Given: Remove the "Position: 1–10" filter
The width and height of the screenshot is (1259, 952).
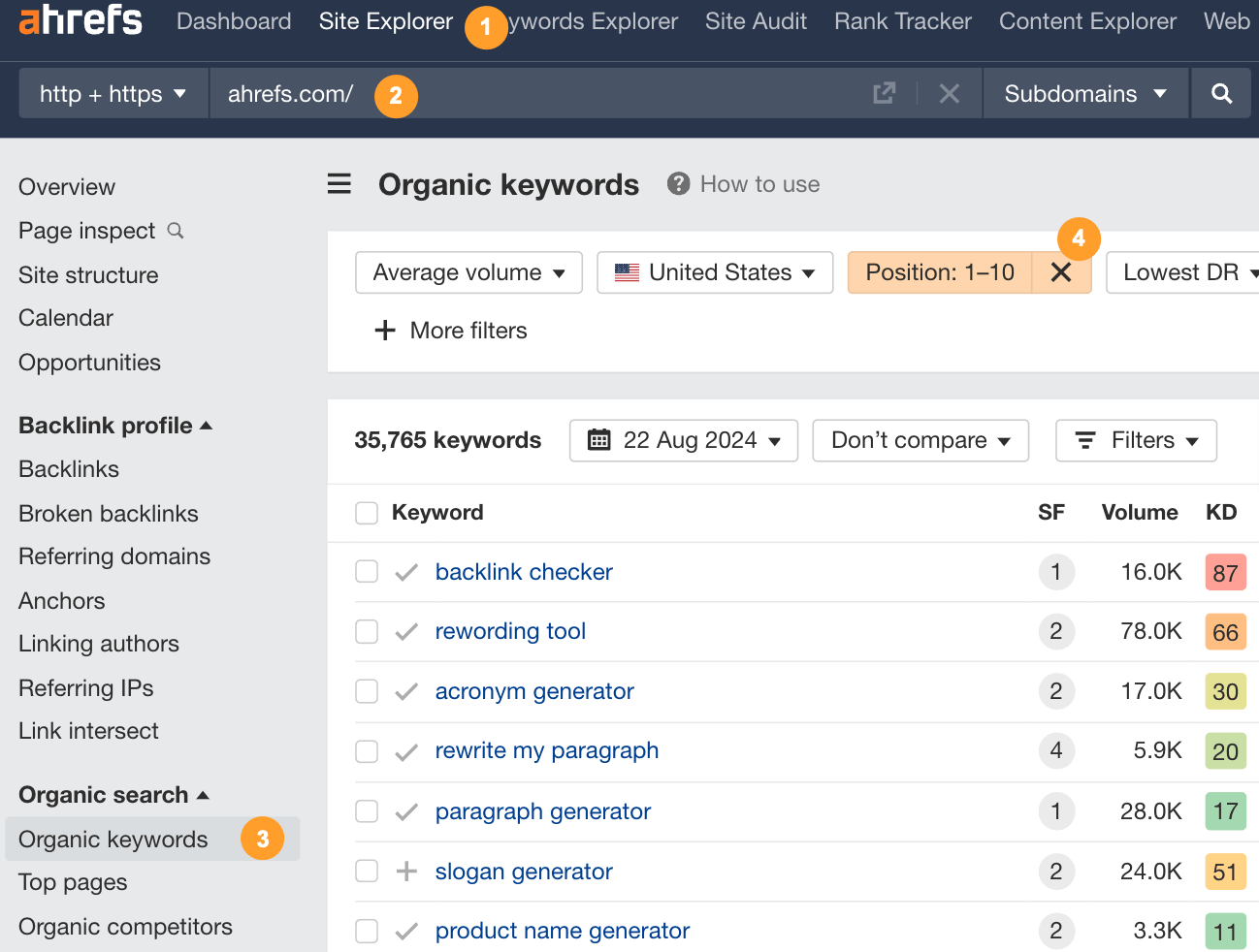Looking at the screenshot, I should tap(1060, 272).
